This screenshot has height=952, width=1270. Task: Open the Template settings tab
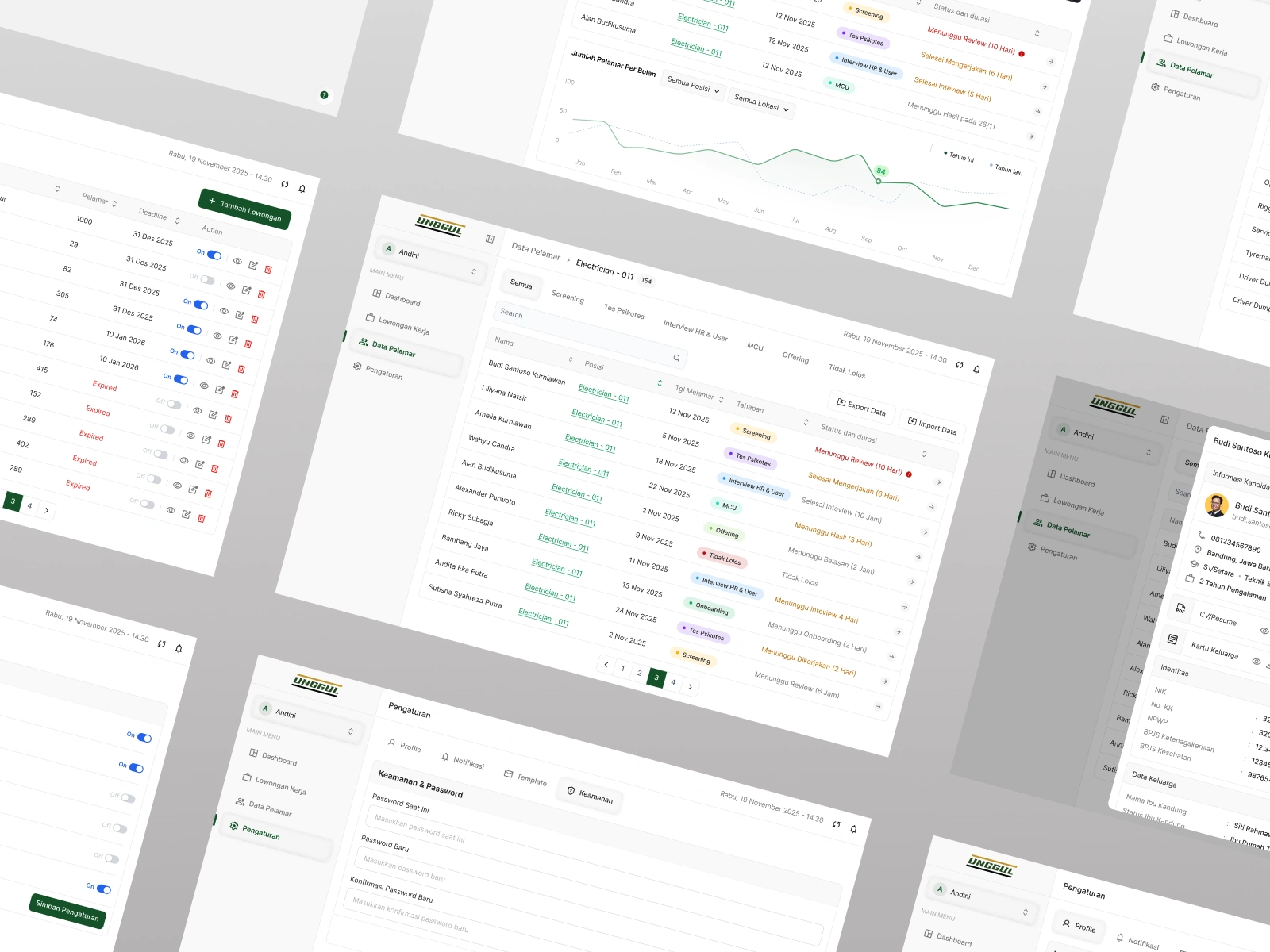point(525,777)
